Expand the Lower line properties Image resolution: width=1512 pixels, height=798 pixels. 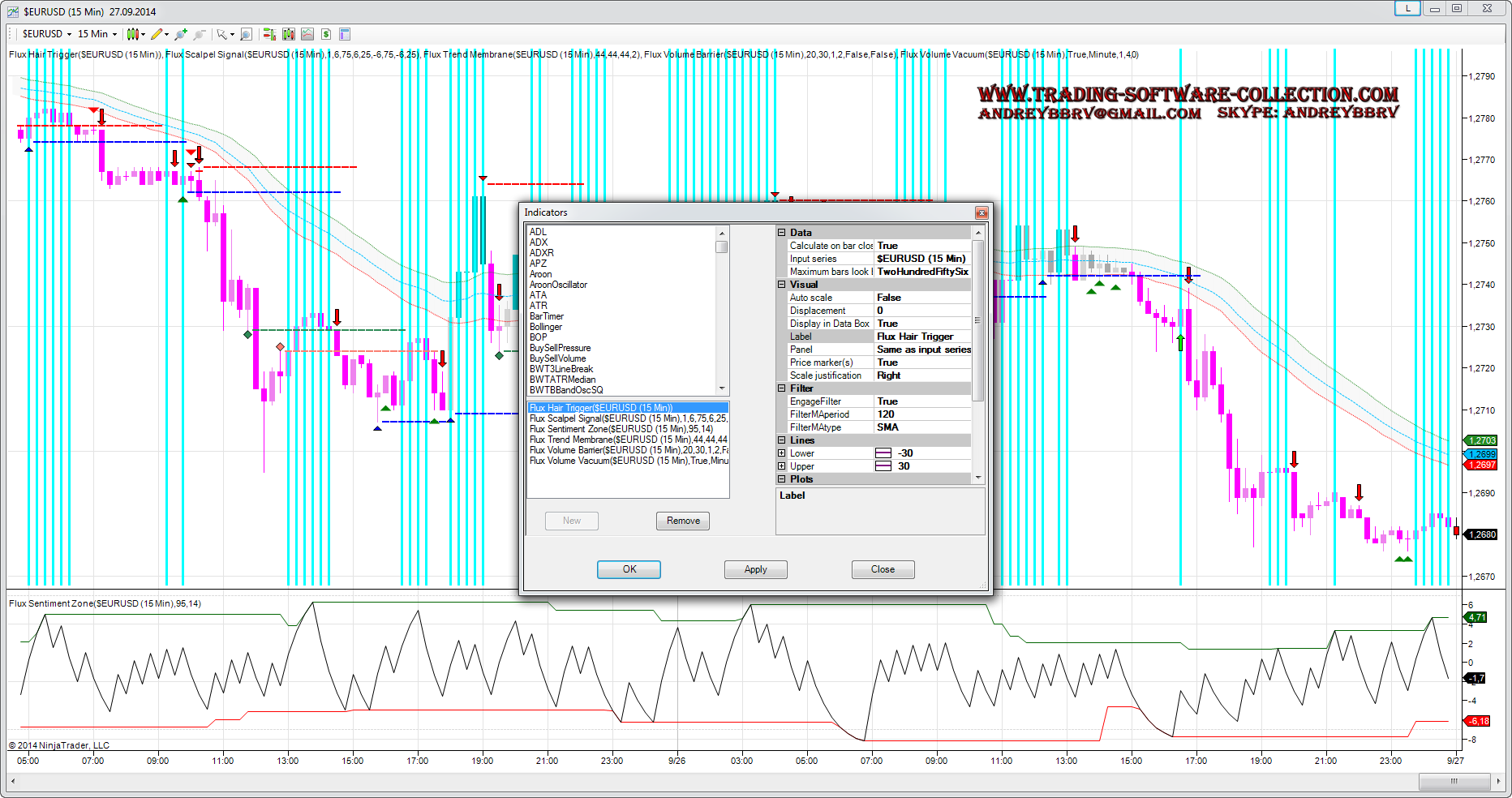pyautogui.click(x=782, y=453)
